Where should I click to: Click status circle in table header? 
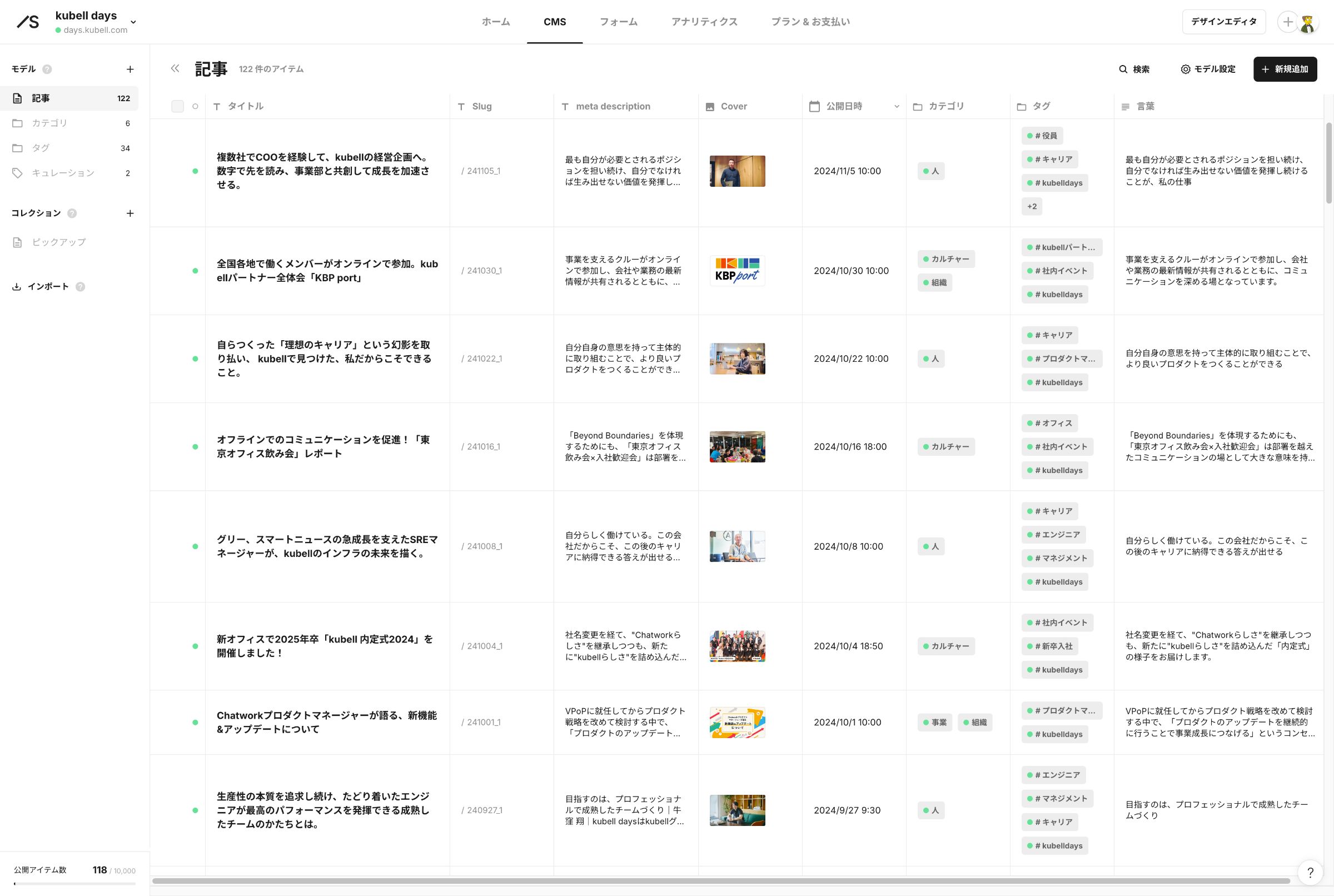click(x=196, y=106)
